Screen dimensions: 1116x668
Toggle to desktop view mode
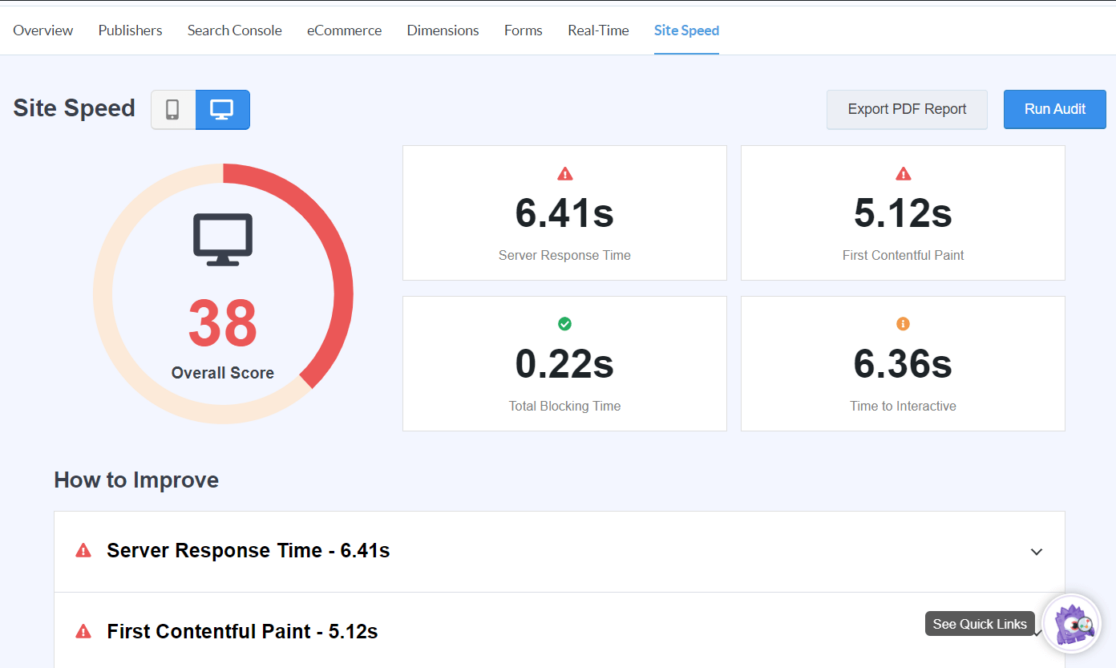coord(220,109)
